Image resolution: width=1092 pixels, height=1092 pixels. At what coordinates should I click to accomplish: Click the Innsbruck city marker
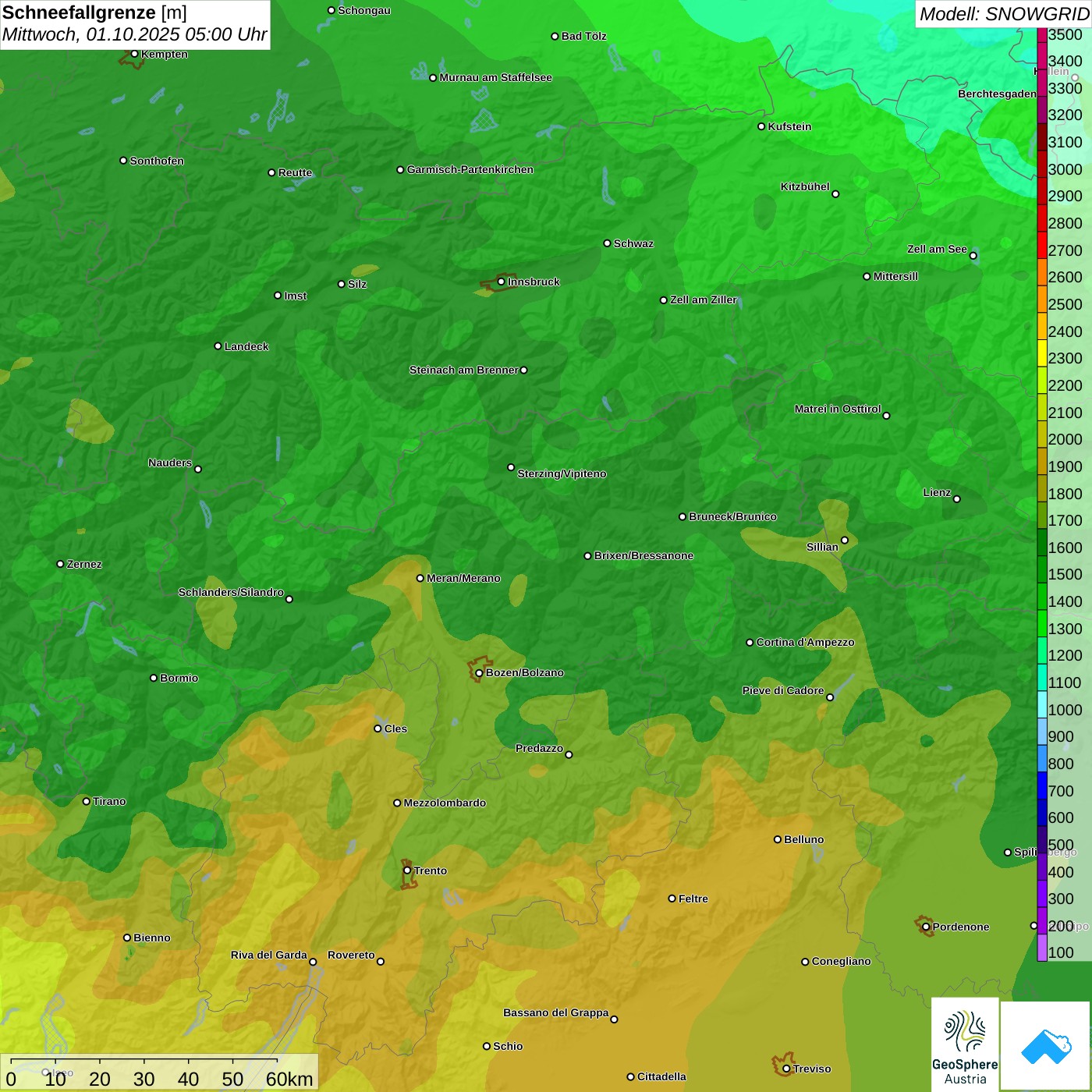tap(501, 282)
